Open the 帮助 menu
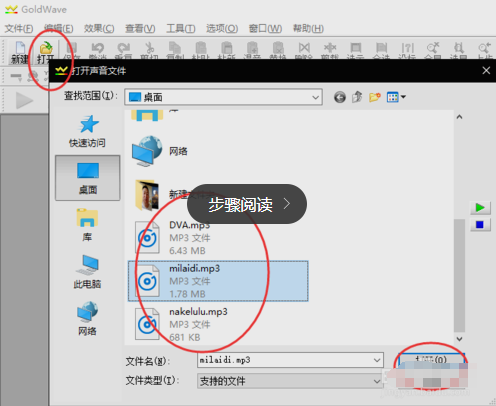This screenshot has width=496, height=406. (x=308, y=29)
